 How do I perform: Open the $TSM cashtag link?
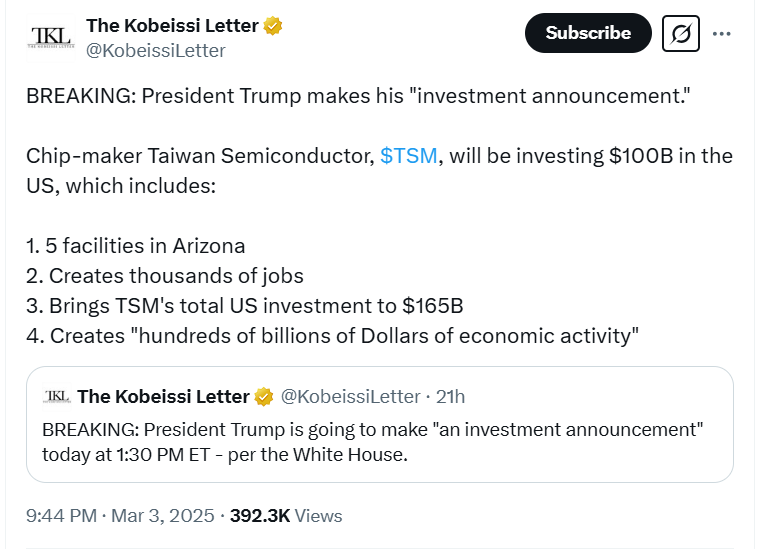(x=409, y=156)
